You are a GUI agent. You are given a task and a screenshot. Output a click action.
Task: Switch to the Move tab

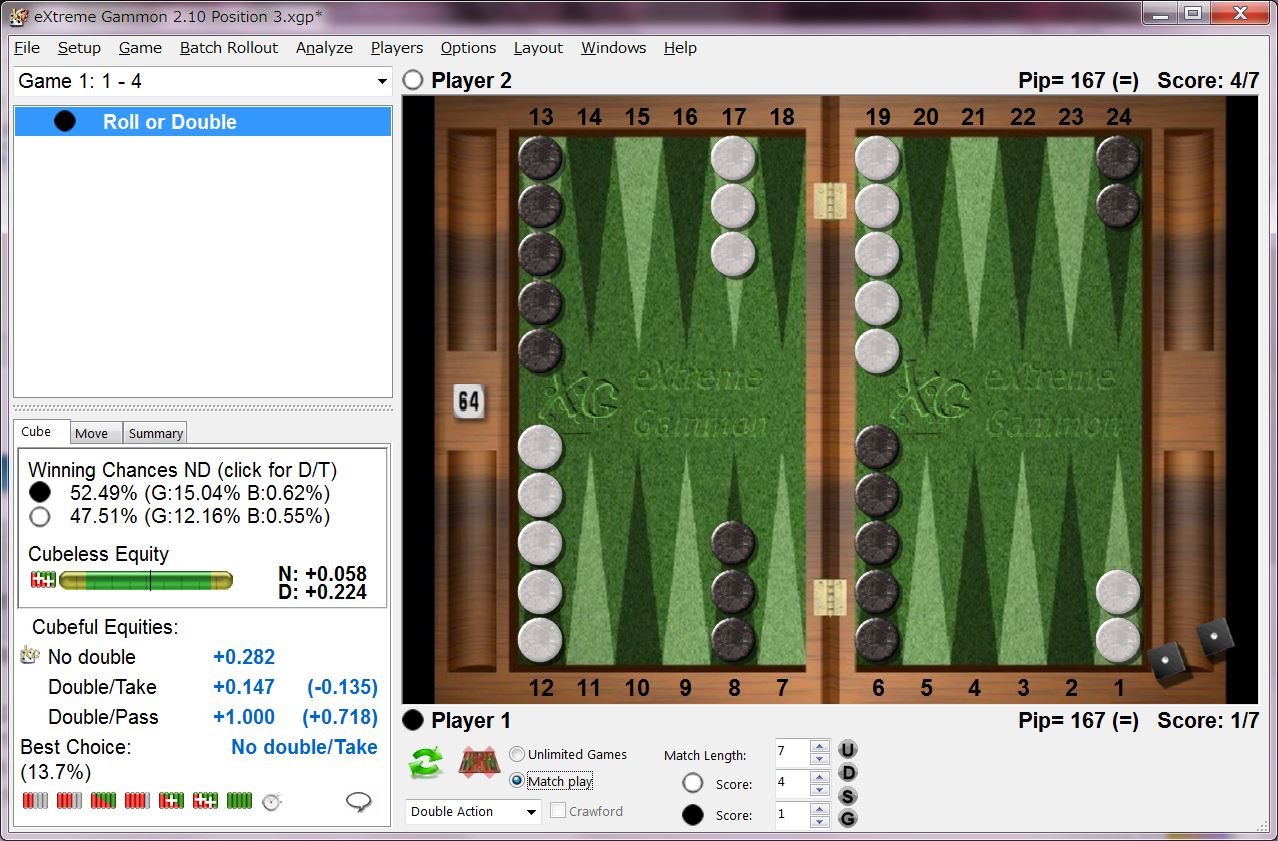click(97, 433)
